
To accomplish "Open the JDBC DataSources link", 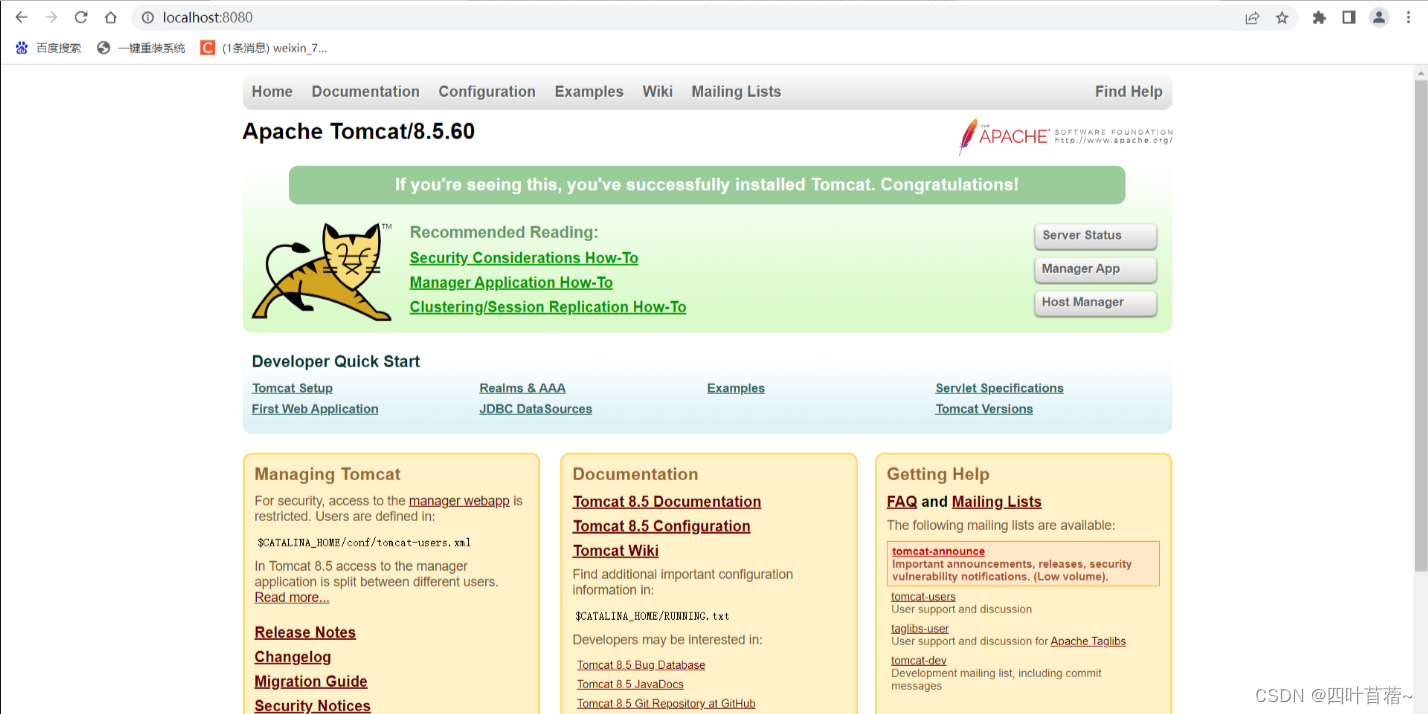I will [x=535, y=409].
